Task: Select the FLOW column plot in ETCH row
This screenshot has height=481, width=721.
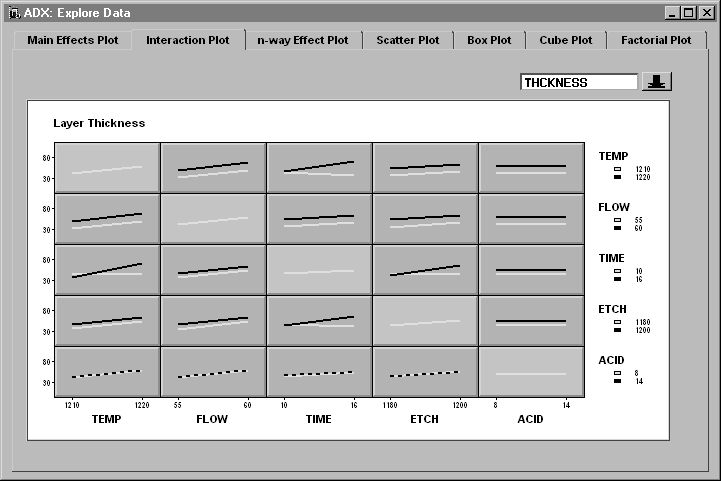Action: 213,321
